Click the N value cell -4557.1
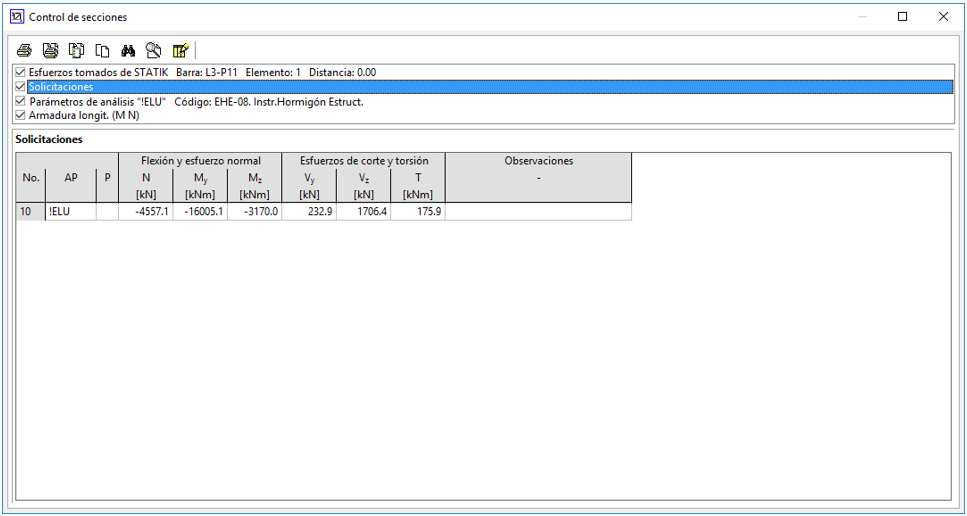 [146, 212]
